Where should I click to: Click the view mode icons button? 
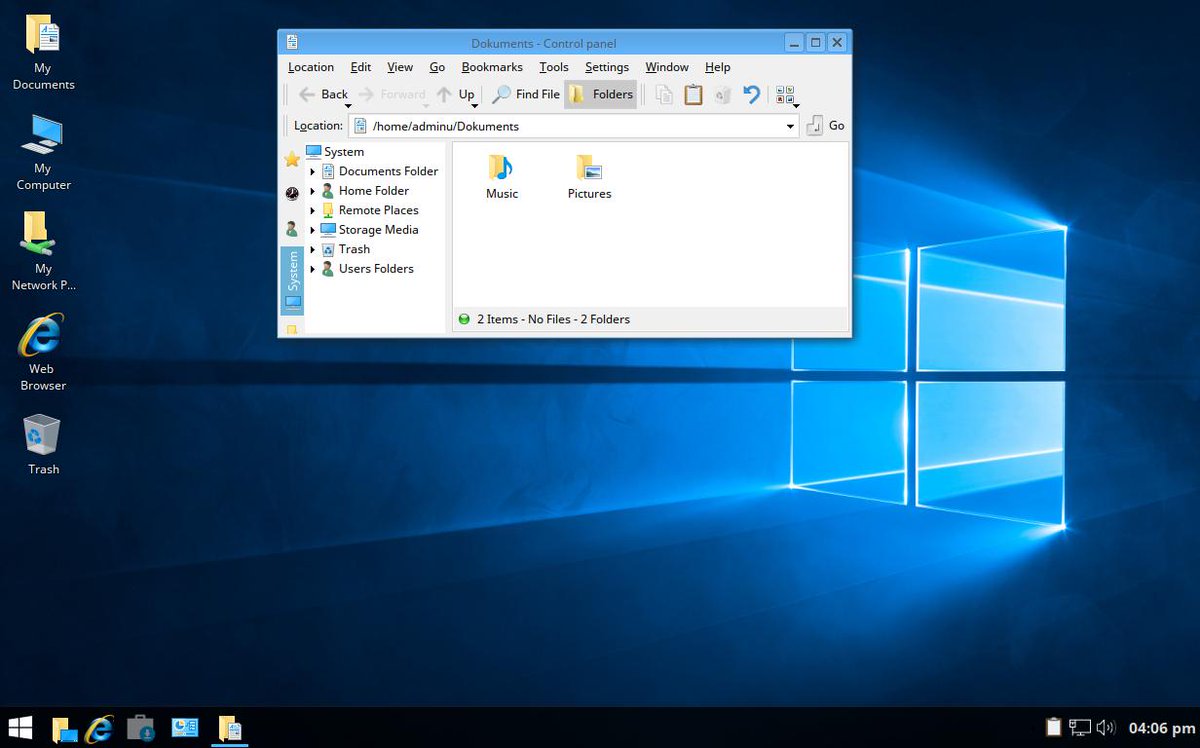click(787, 95)
